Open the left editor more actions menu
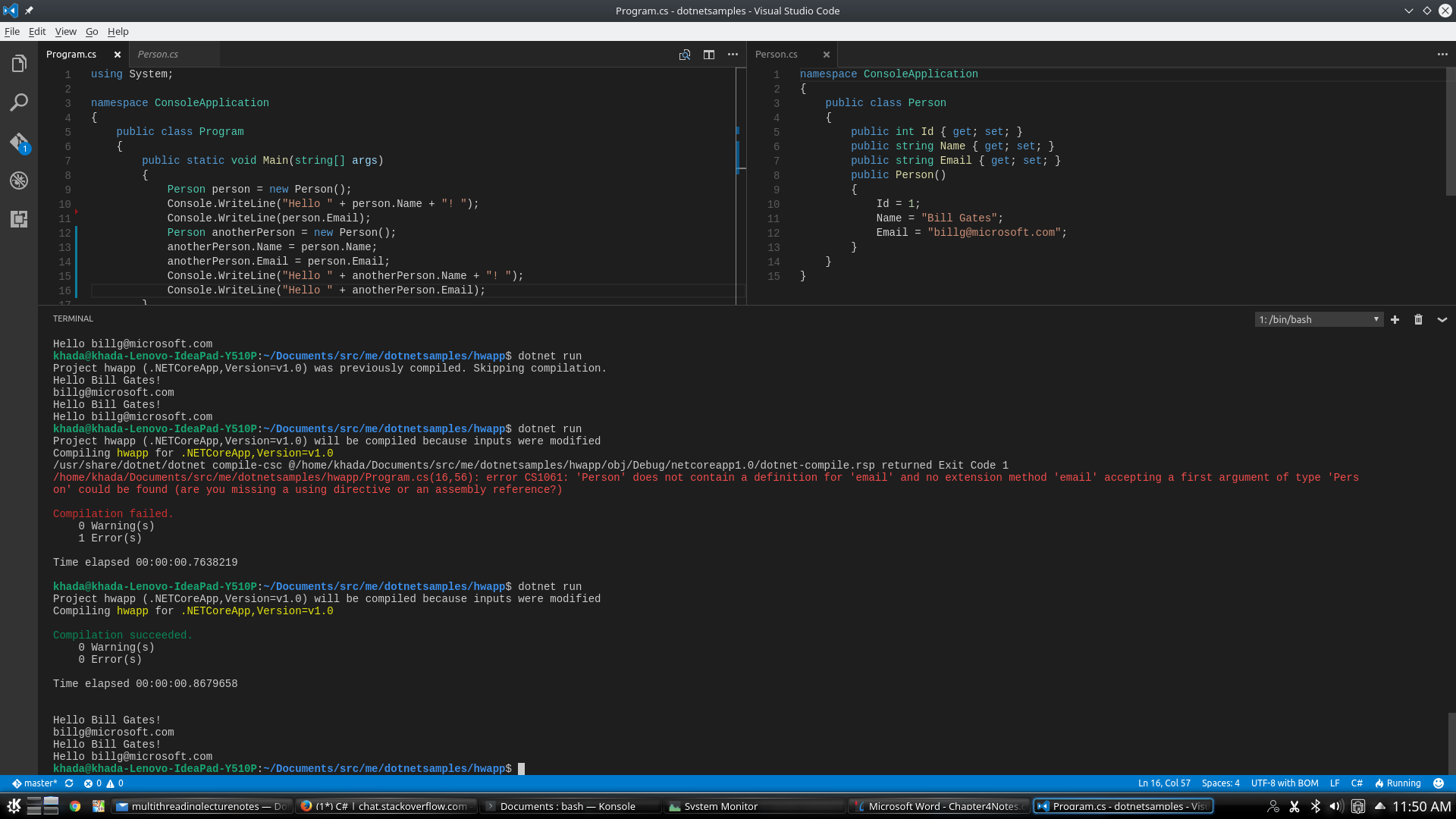Viewport: 1456px width, 819px height. tap(733, 55)
